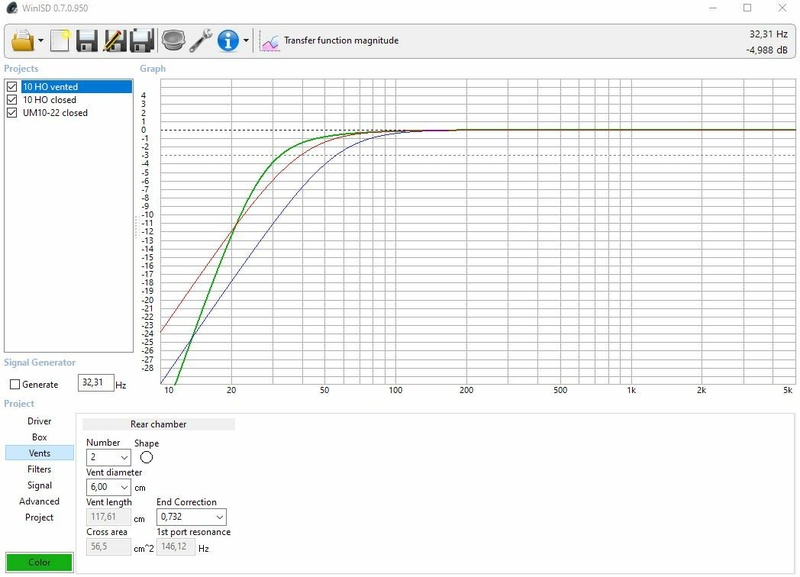Create a new project with blank page icon
The height and width of the screenshot is (577, 800).
pos(60,40)
